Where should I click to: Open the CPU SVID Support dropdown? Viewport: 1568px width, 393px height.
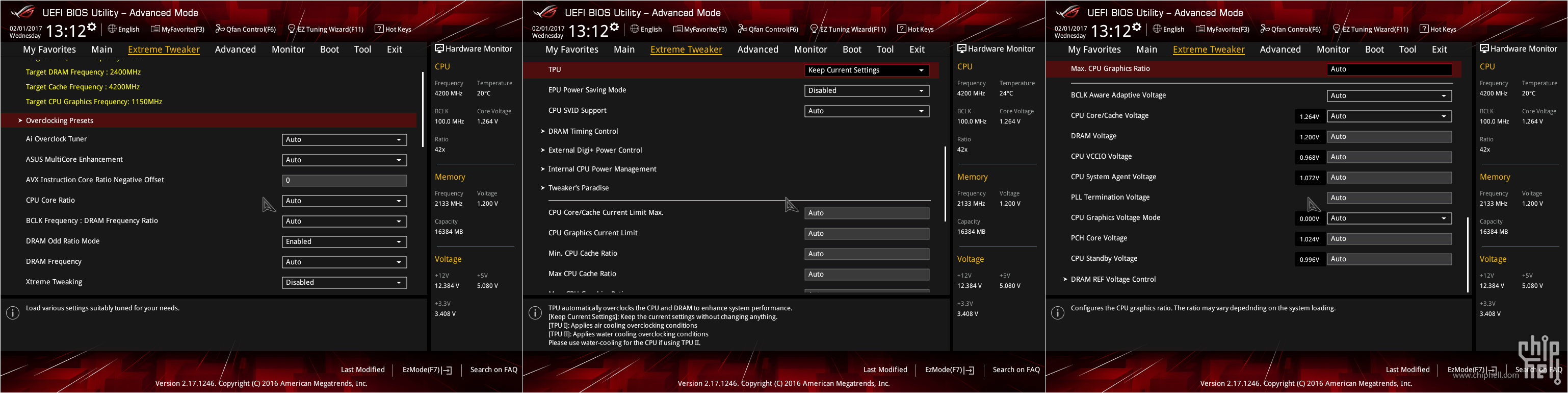click(x=866, y=111)
